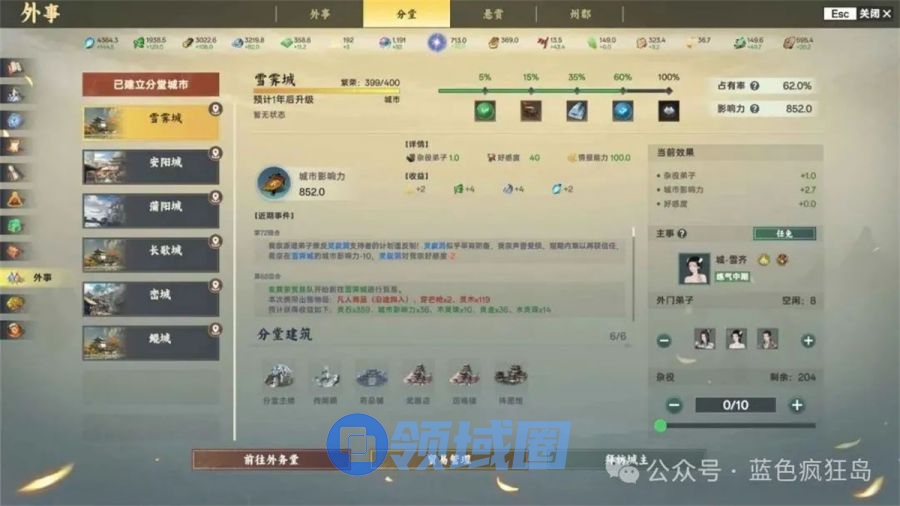Screen dimensions: 900x506
Task: Click the map pin on 安阳城
Action: (x=215, y=153)
